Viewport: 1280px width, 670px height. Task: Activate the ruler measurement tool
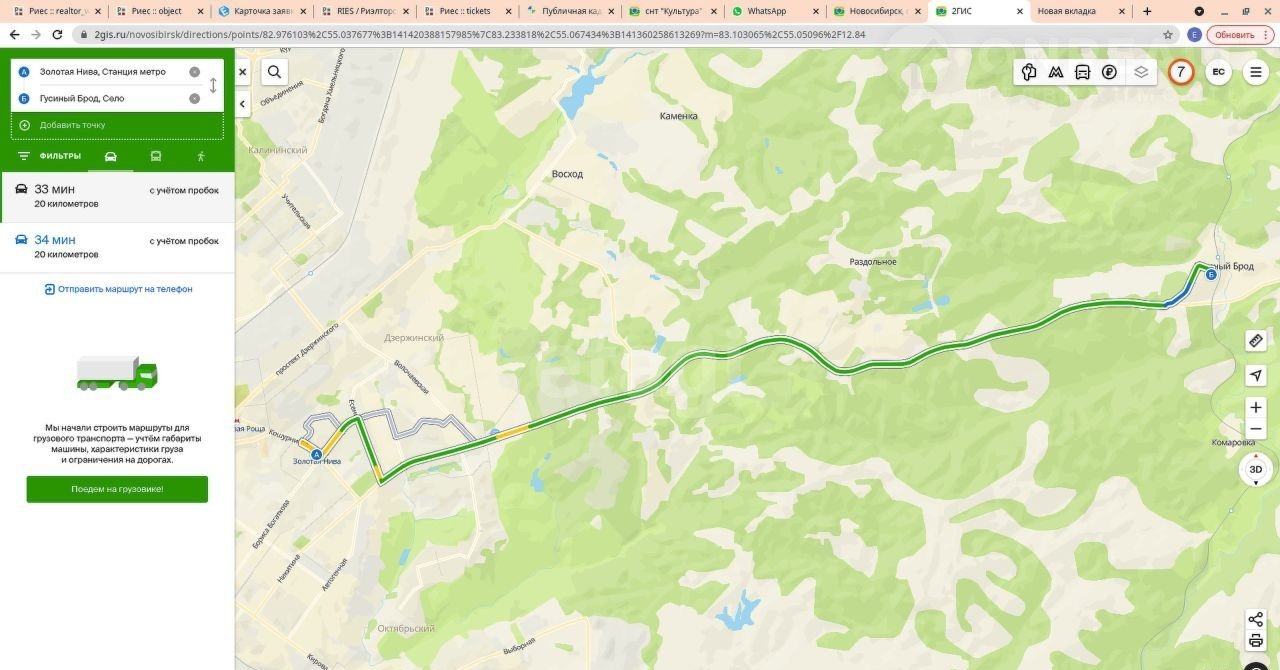coord(1256,341)
